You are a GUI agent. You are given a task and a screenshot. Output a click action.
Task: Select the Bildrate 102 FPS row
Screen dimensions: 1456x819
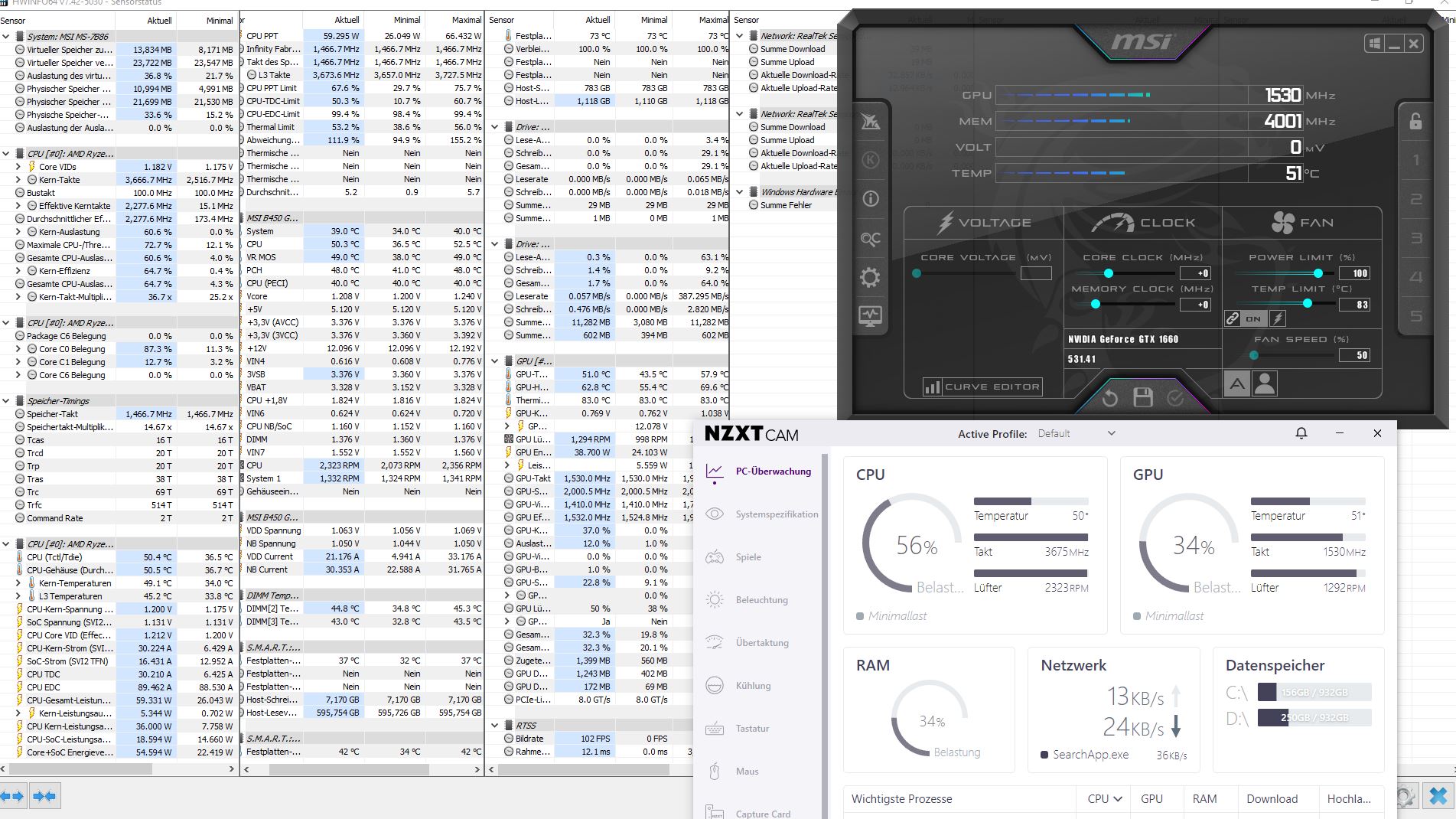point(608,739)
